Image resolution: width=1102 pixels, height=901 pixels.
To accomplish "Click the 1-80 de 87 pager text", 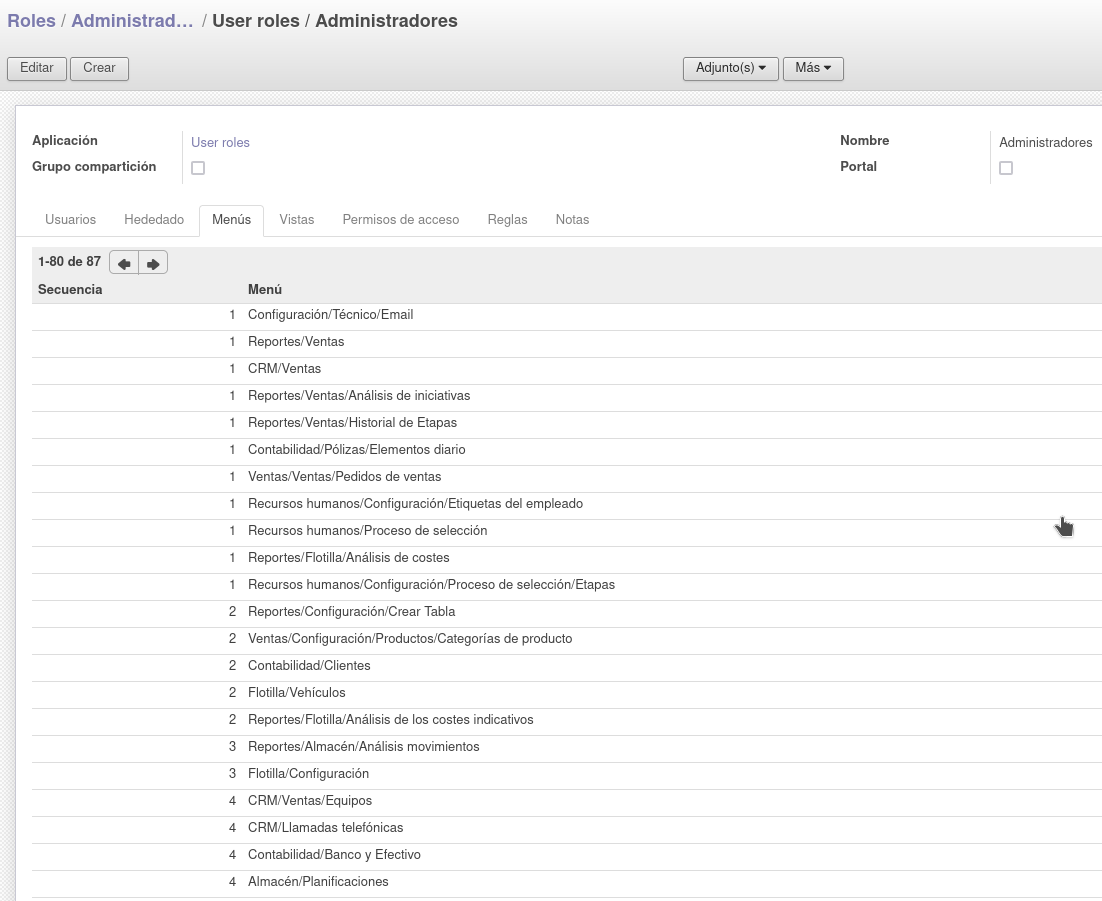I will click(70, 261).
